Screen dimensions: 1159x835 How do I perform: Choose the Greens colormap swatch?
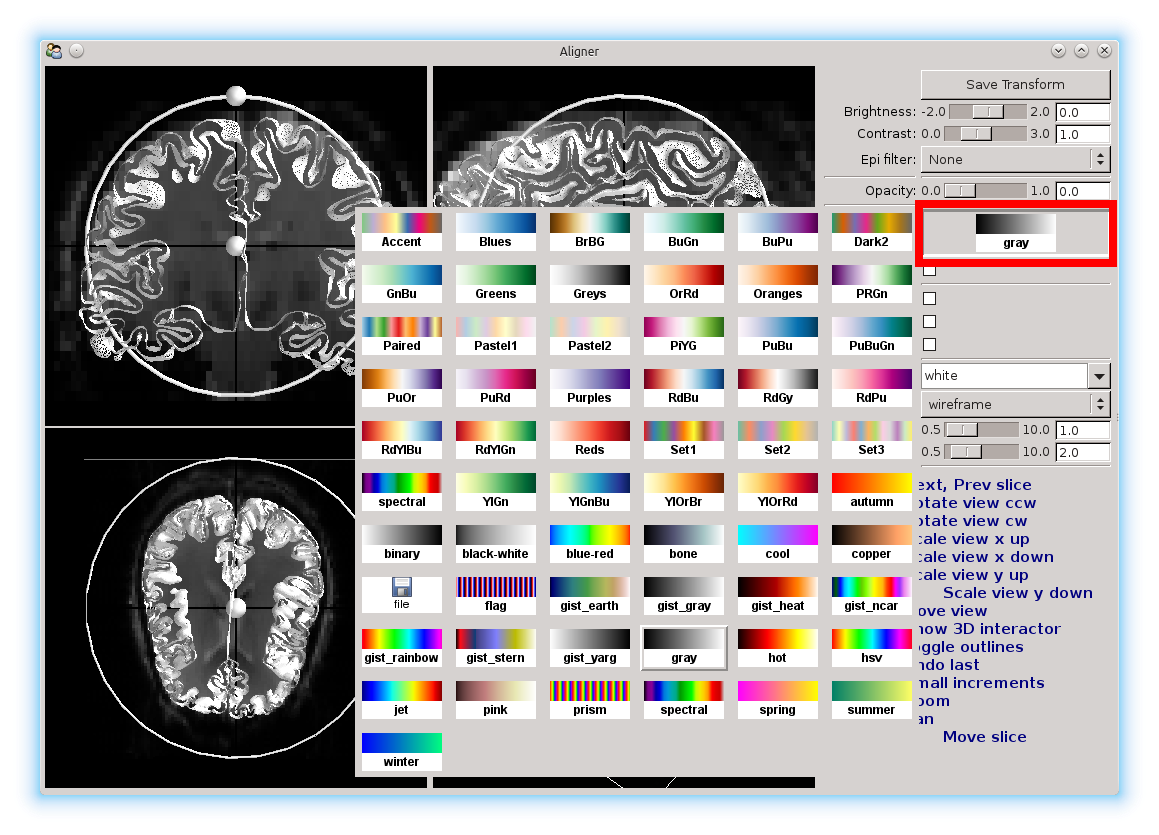click(495, 284)
